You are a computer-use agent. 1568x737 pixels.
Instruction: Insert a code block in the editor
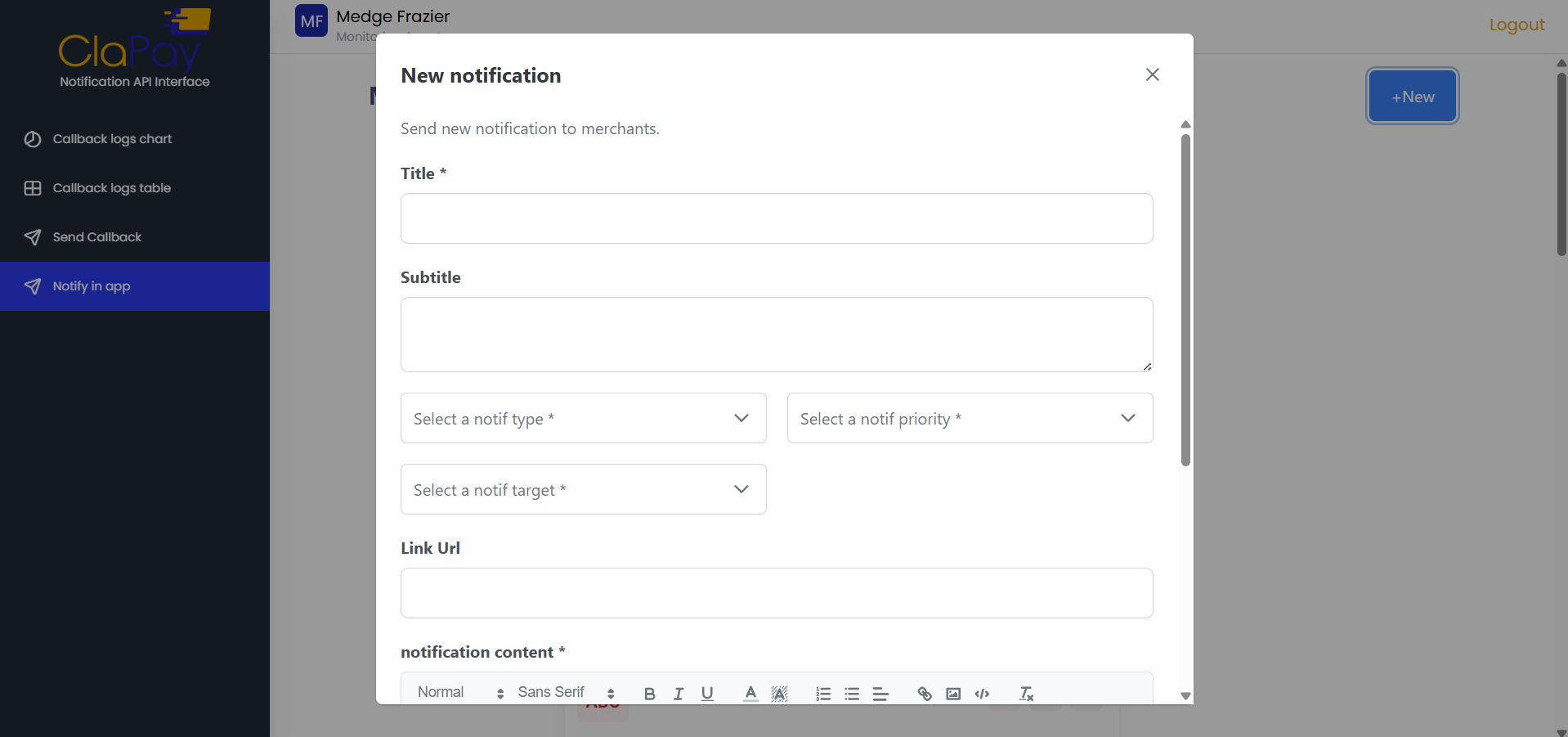click(x=982, y=693)
